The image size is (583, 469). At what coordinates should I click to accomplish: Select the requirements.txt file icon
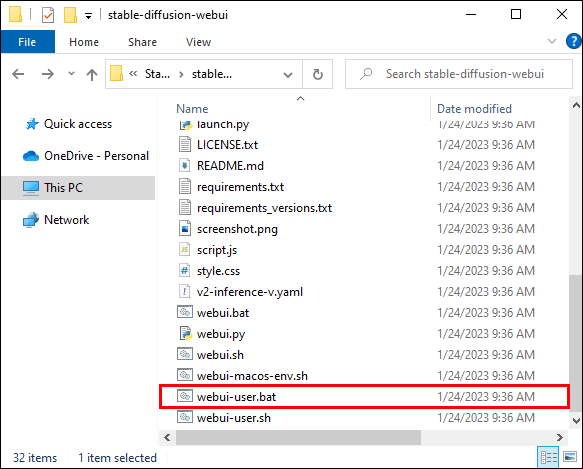[185, 186]
